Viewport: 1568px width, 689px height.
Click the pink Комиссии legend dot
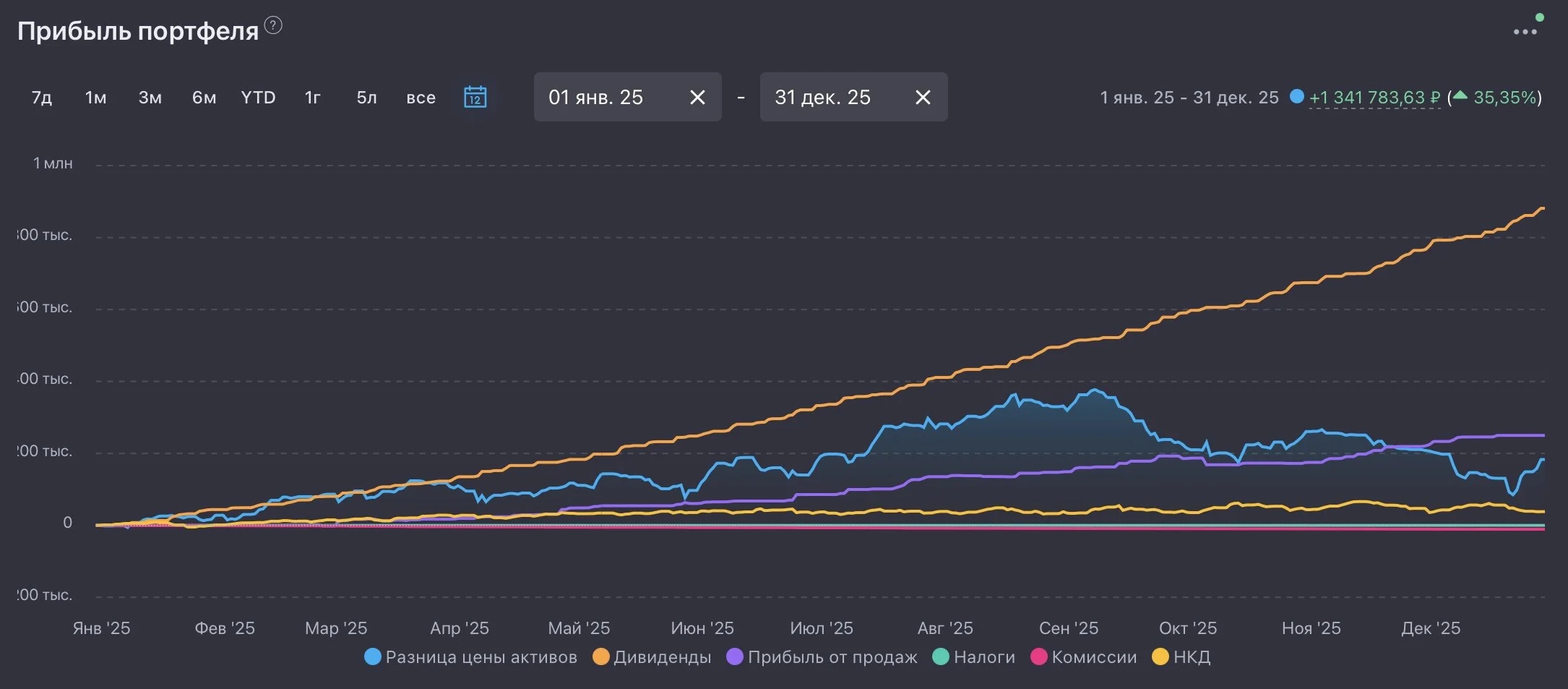click(1038, 657)
